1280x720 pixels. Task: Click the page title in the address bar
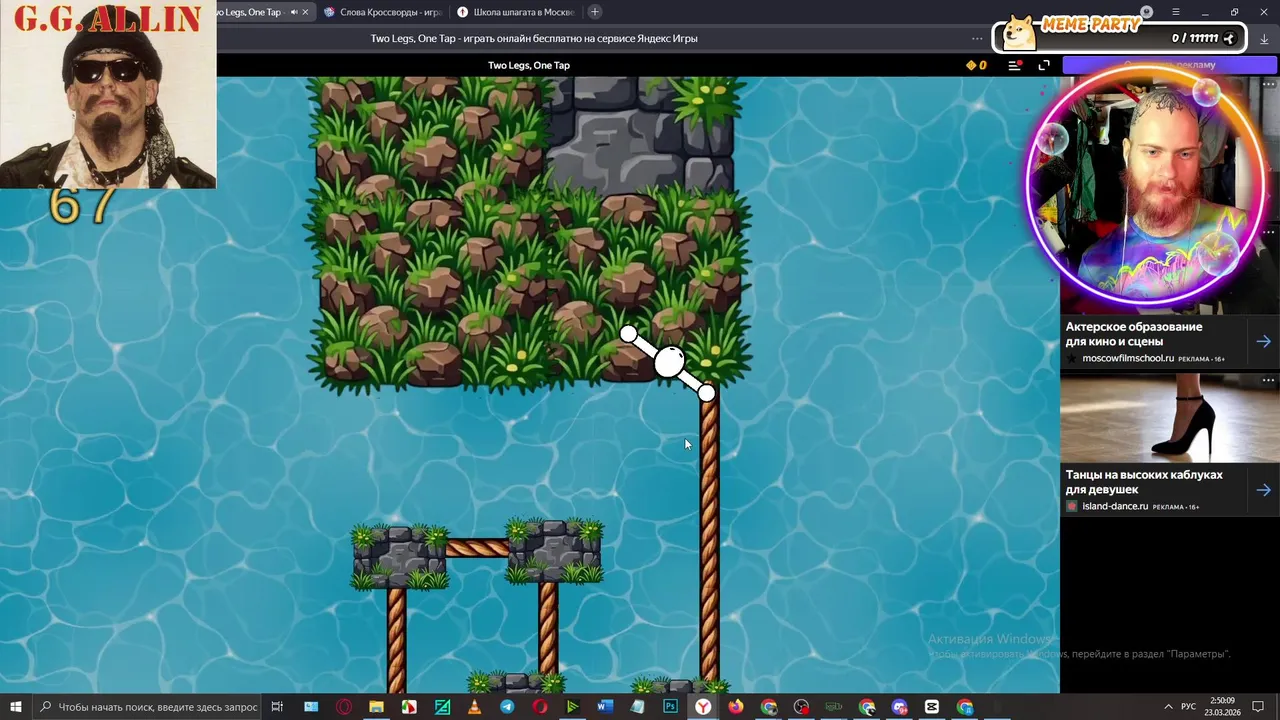click(x=534, y=38)
